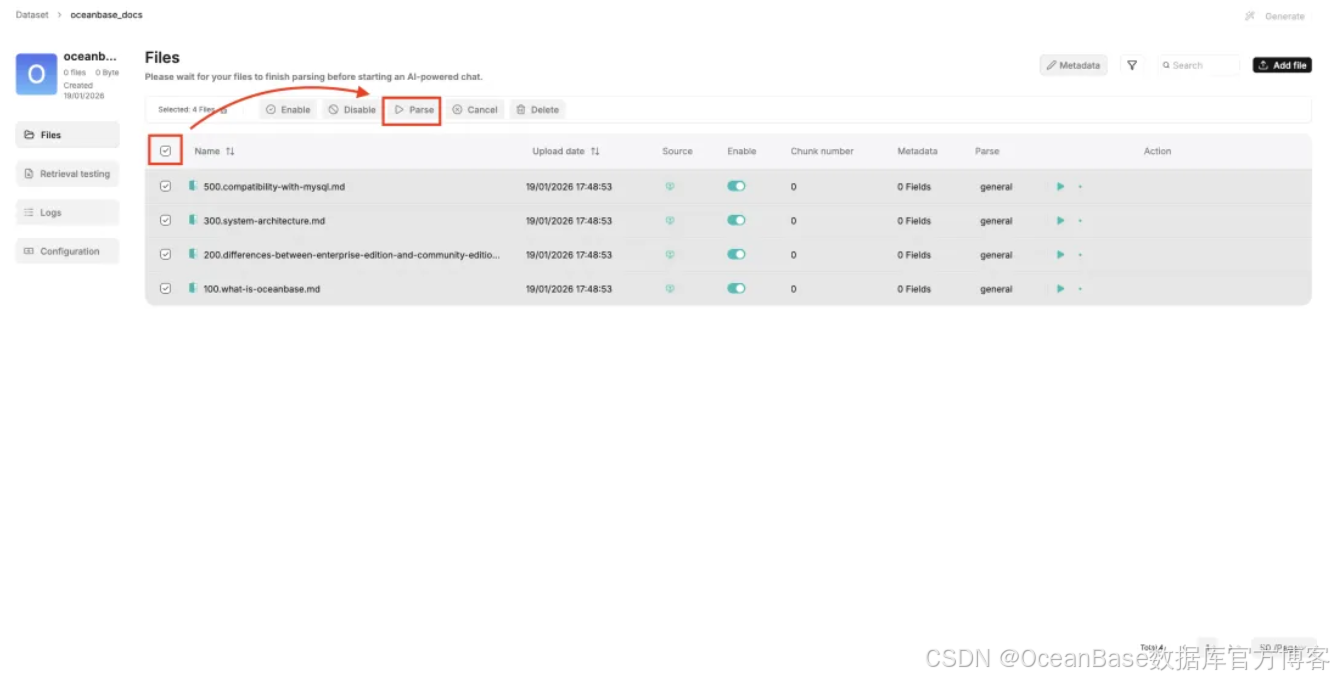This screenshot has width=1334, height=680.
Task: Start parsing 500.compatibility-with-mysql.md with play icon
Action: (1060, 187)
